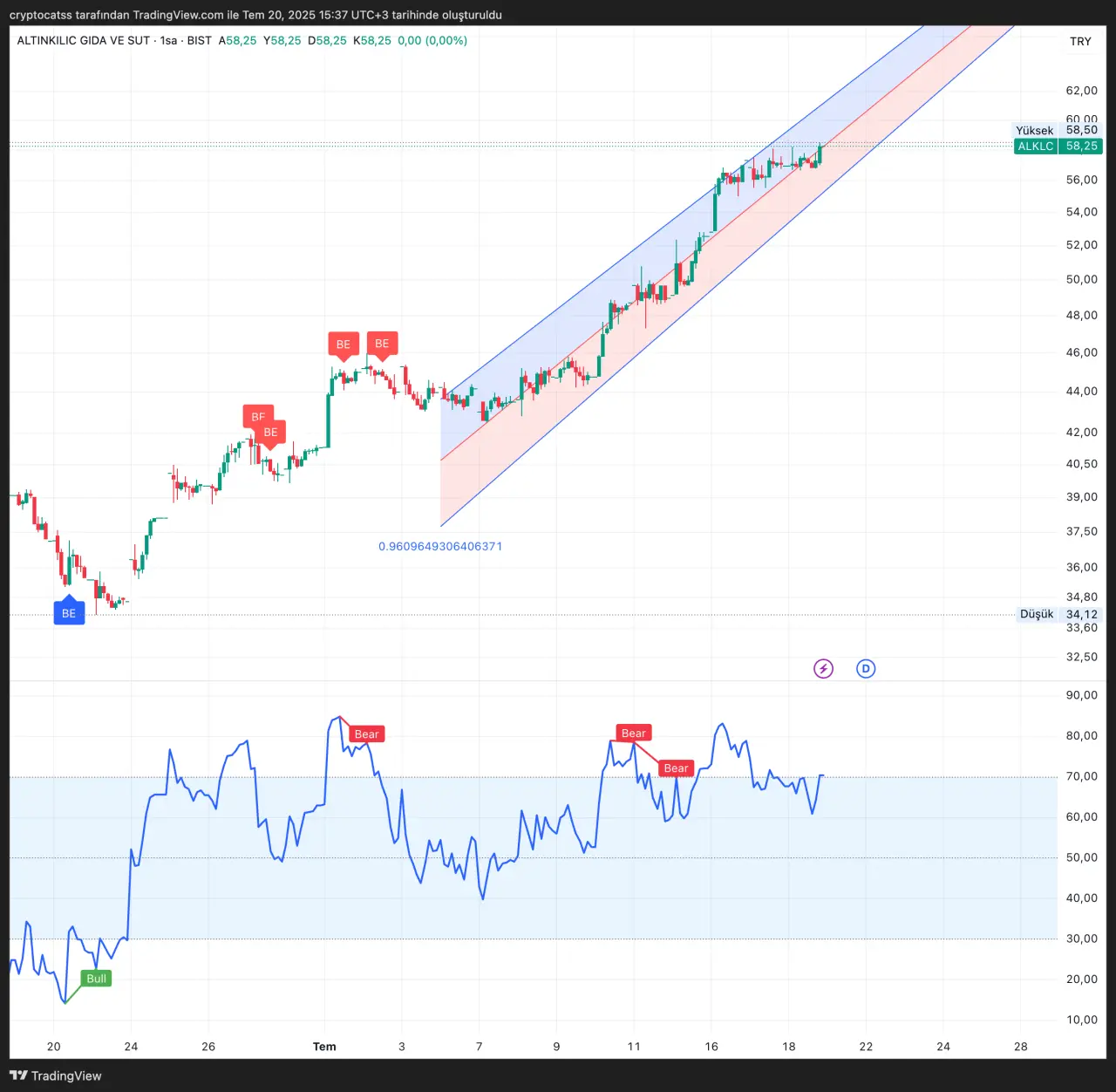This screenshot has height=1092, width=1116.
Task: Click the 1sa interval in the chart title
Action: (x=168, y=41)
